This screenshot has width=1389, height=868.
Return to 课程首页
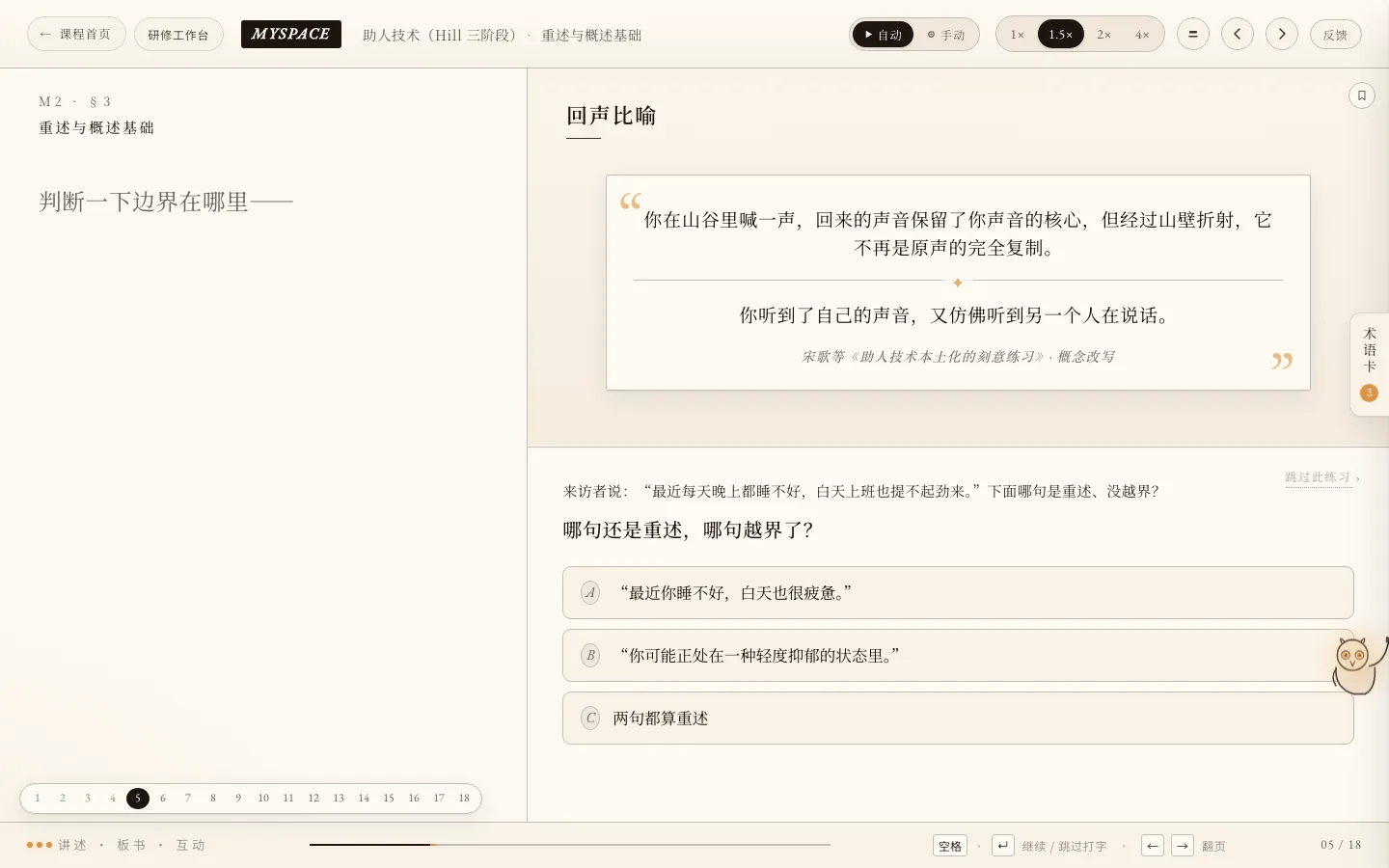point(76,34)
